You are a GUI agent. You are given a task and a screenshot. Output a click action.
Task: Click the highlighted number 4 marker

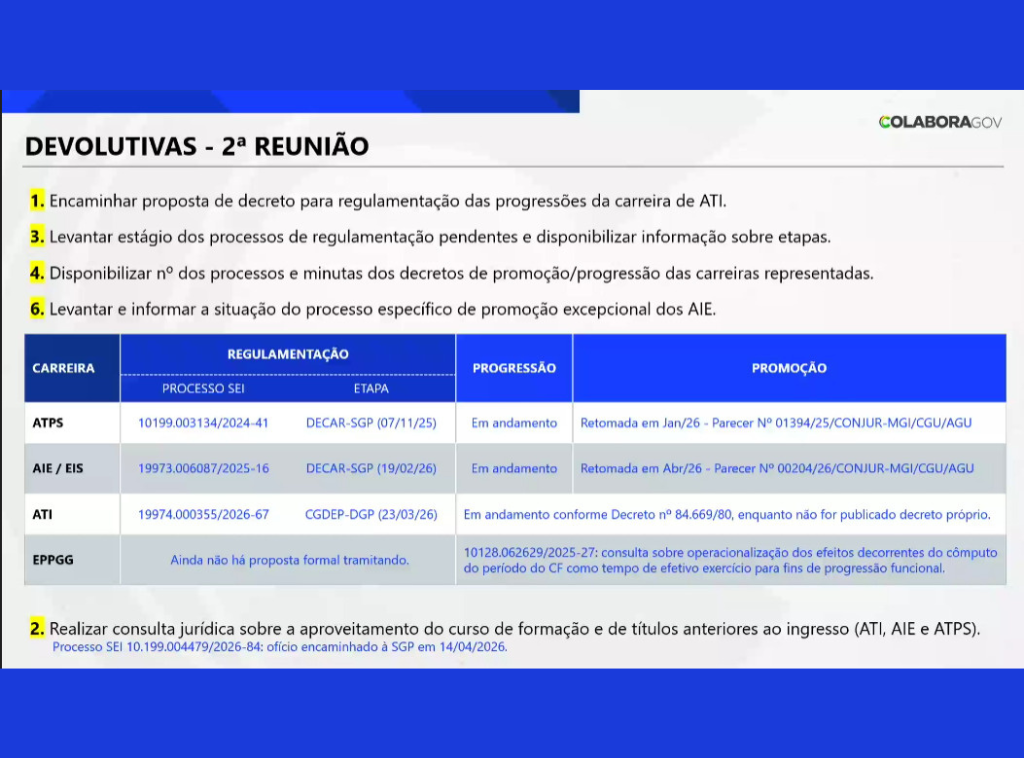pyautogui.click(x=37, y=273)
